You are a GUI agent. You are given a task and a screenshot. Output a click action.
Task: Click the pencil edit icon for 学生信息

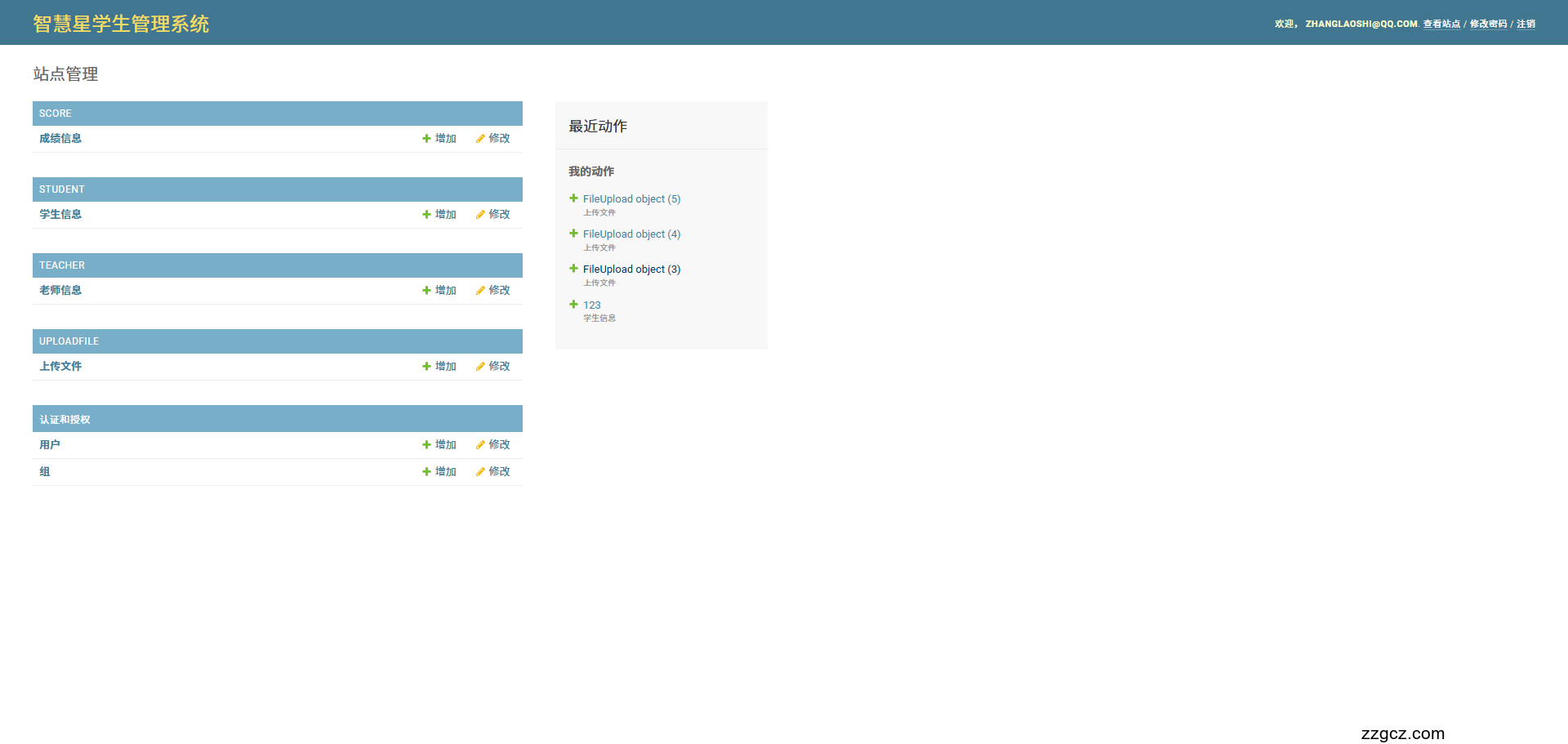pyautogui.click(x=480, y=215)
